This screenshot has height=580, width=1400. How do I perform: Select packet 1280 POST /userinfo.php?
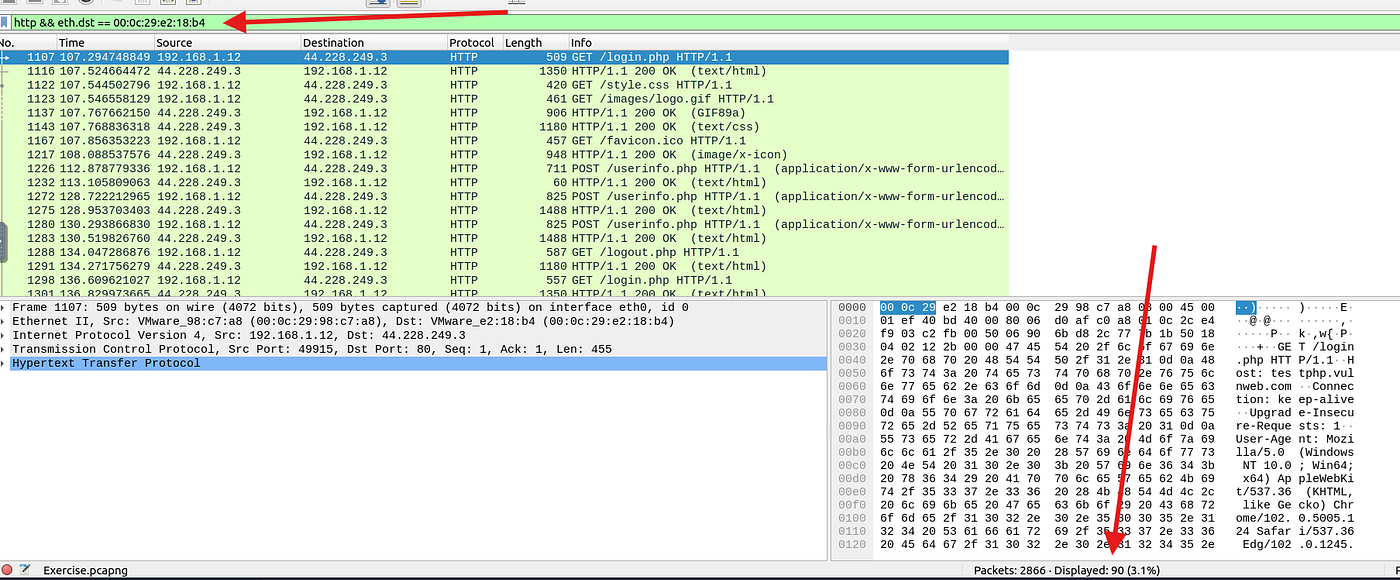point(504,225)
